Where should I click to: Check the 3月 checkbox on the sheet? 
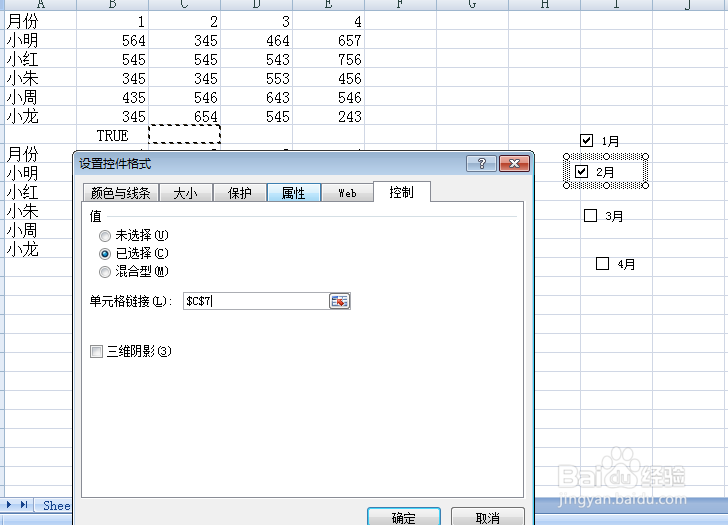click(x=590, y=215)
